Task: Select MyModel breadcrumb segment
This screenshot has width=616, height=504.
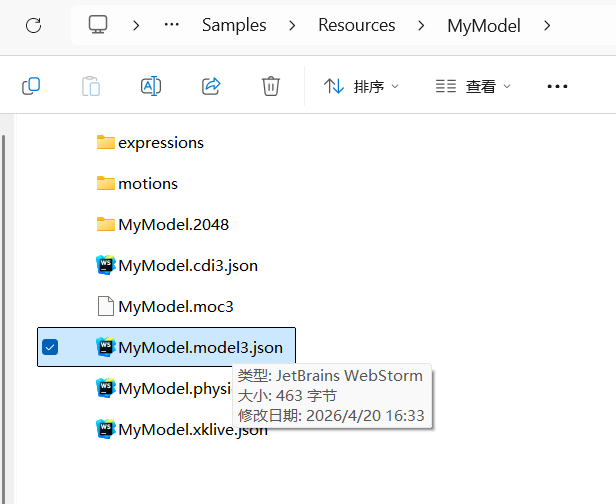Action: (484, 26)
